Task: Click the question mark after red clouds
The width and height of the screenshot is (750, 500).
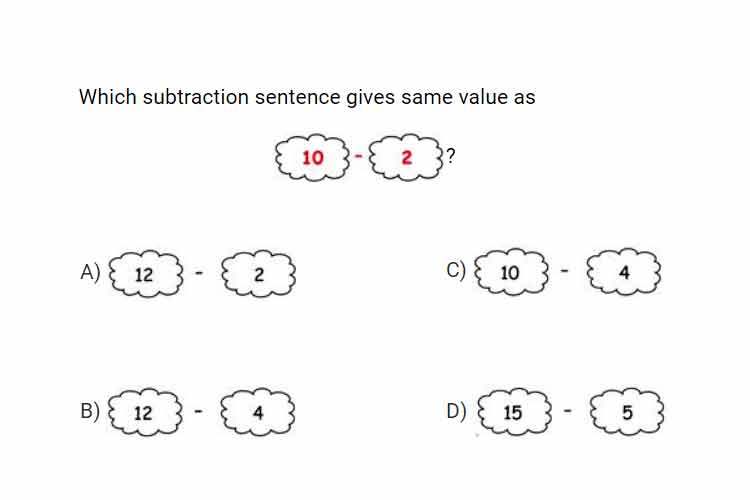Action: [450, 156]
